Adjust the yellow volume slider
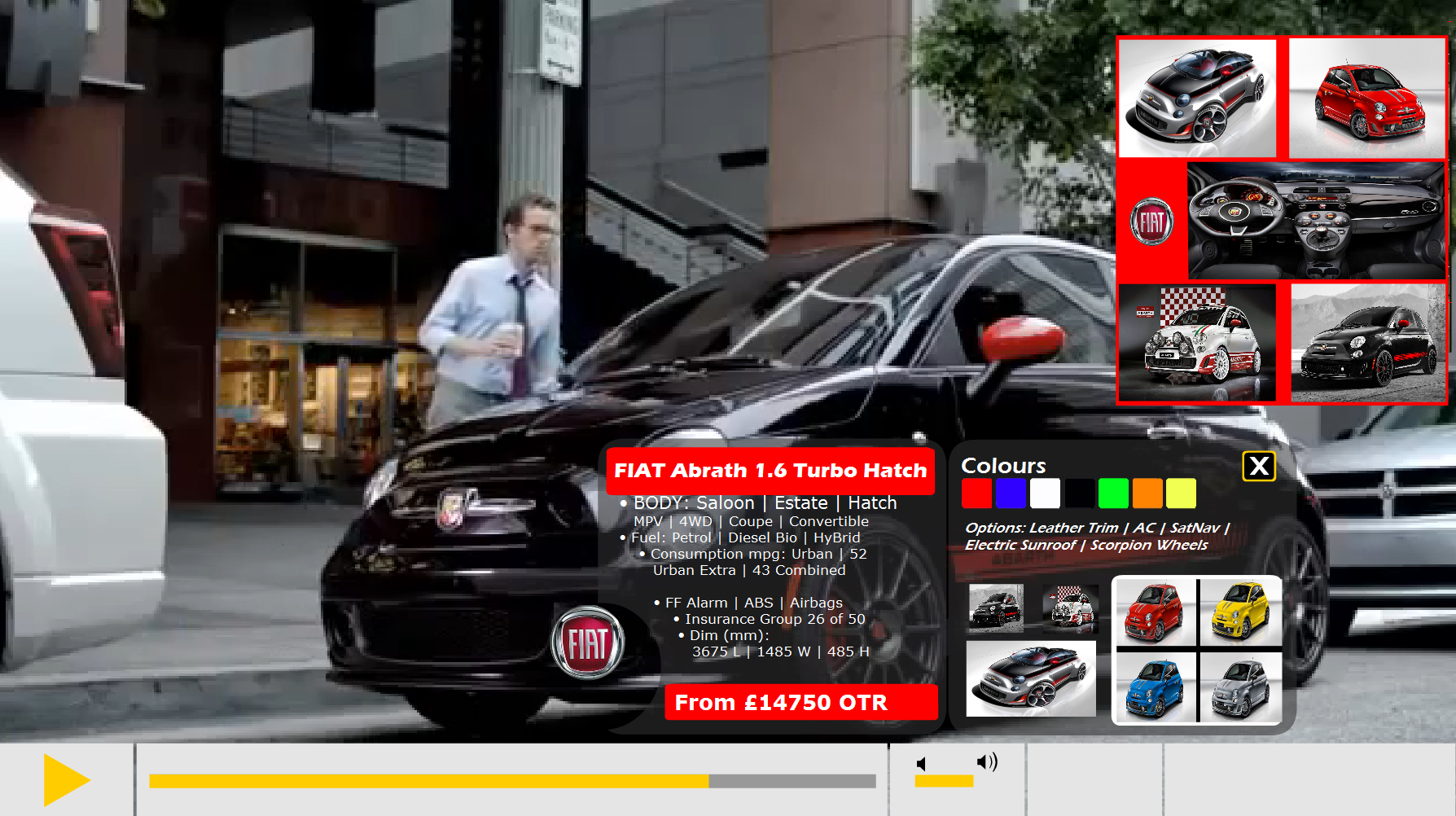This screenshot has height=816, width=1456. [x=944, y=781]
